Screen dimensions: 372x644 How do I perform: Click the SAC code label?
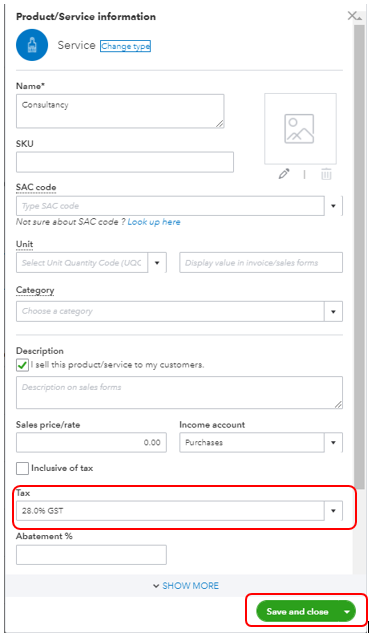(36, 187)
